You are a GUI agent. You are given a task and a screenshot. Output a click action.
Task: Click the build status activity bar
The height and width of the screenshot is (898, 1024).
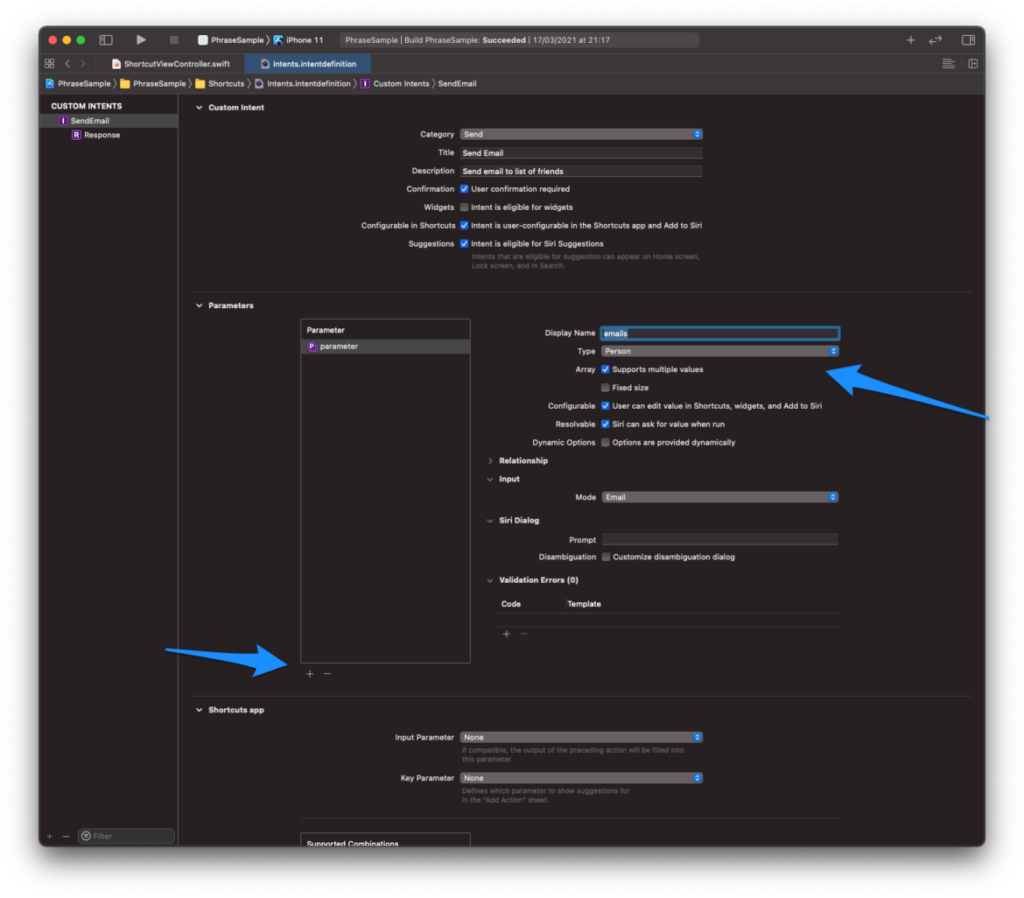point(519,40)
